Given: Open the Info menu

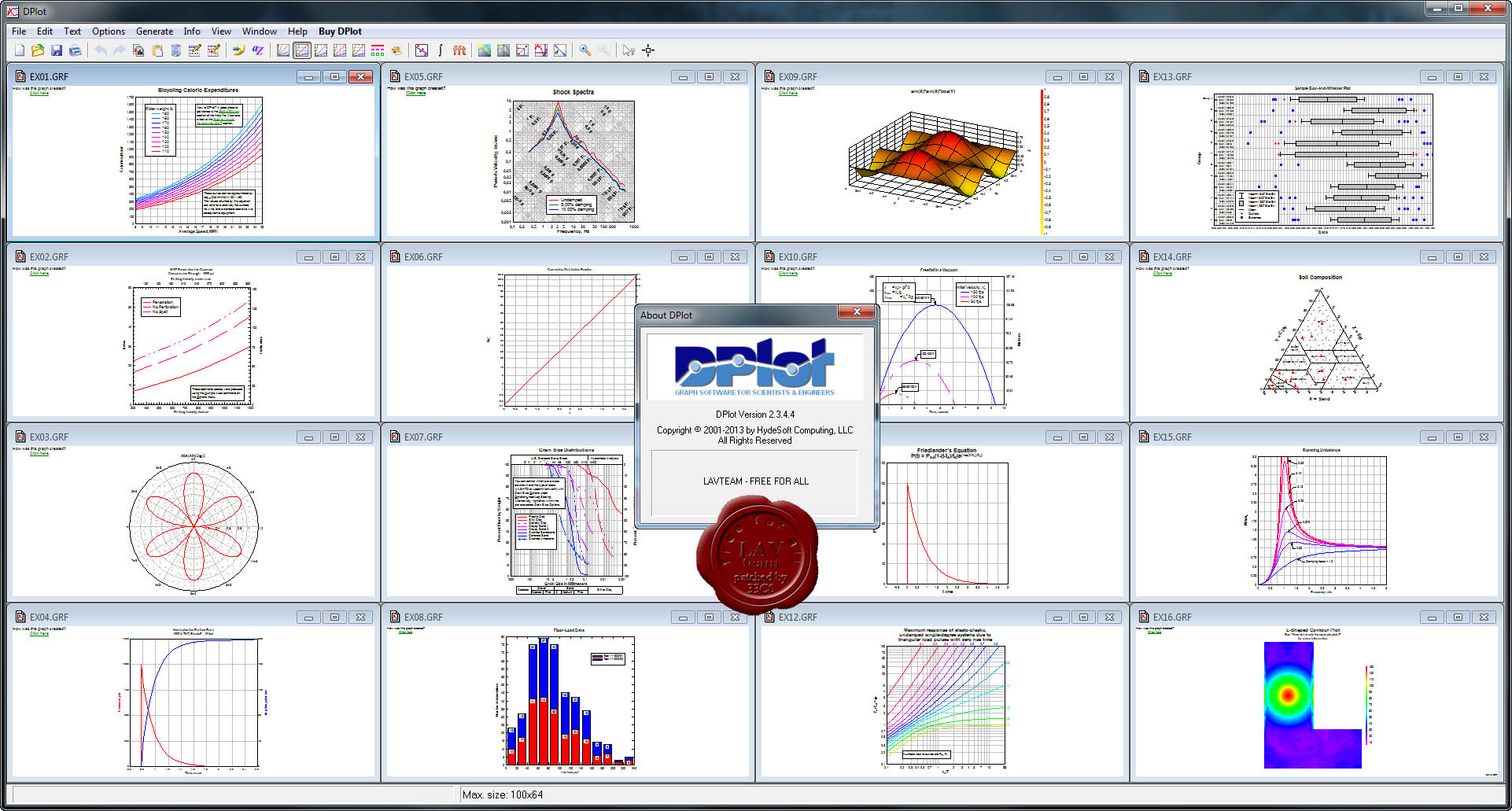Looking at the screenshot, I should coord(192,31).
